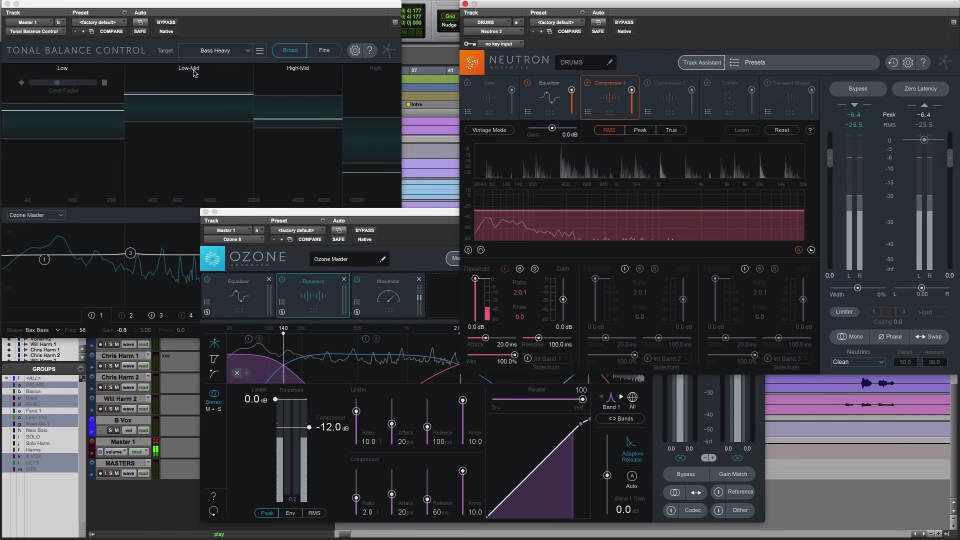Select True detection mode in Neutron
Screen dimensions: 960x540
[x=671, y=130]
